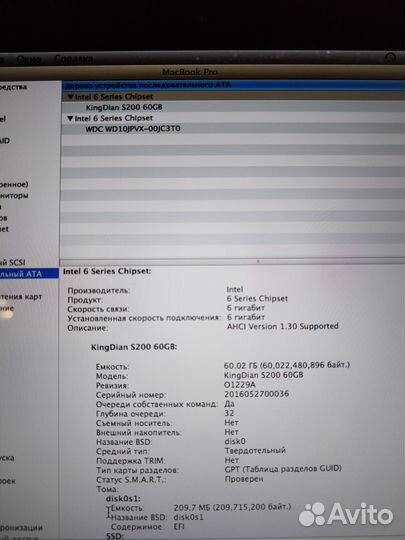Viewport: 405px width, 540px height.
Task: Click the Съемный носитель value Нет
Action: coord(231,422)
